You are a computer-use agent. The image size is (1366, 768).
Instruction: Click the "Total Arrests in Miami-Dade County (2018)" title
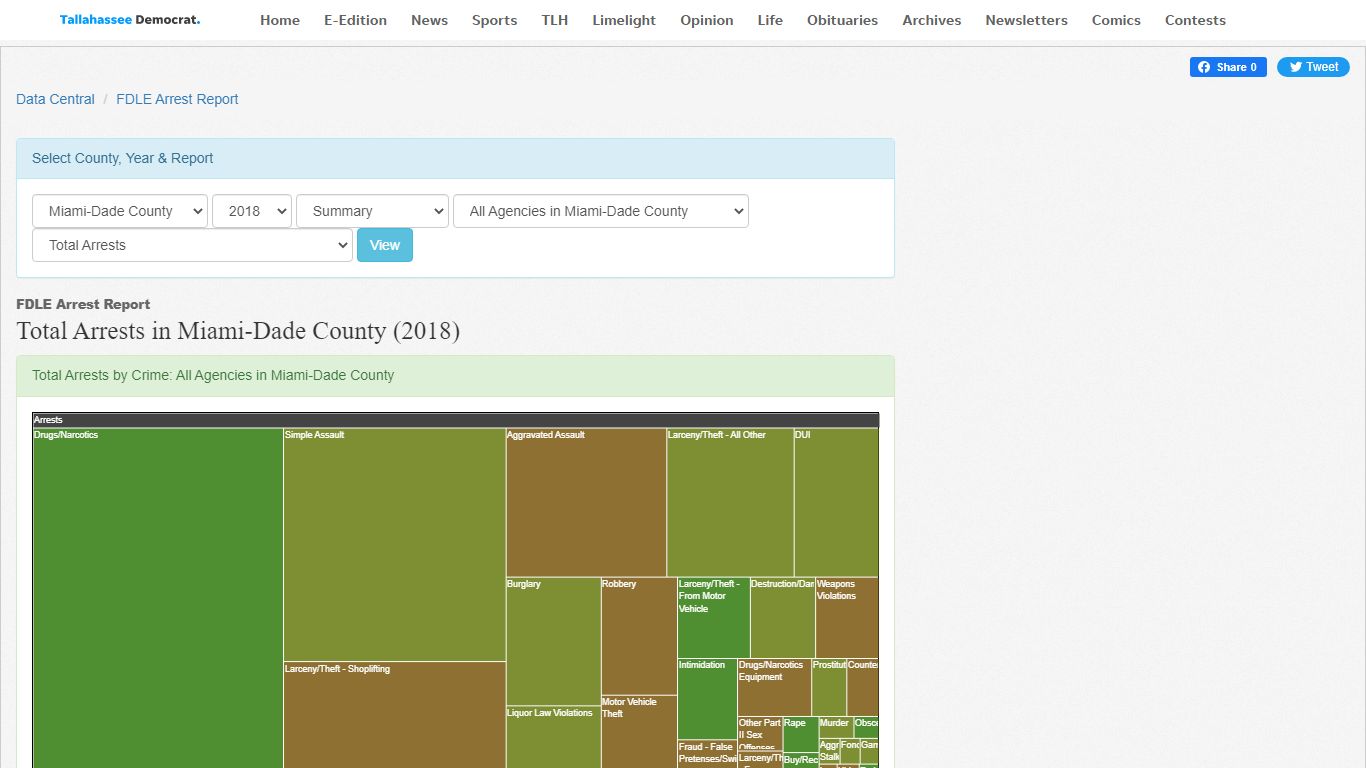[x=238, y=331]
